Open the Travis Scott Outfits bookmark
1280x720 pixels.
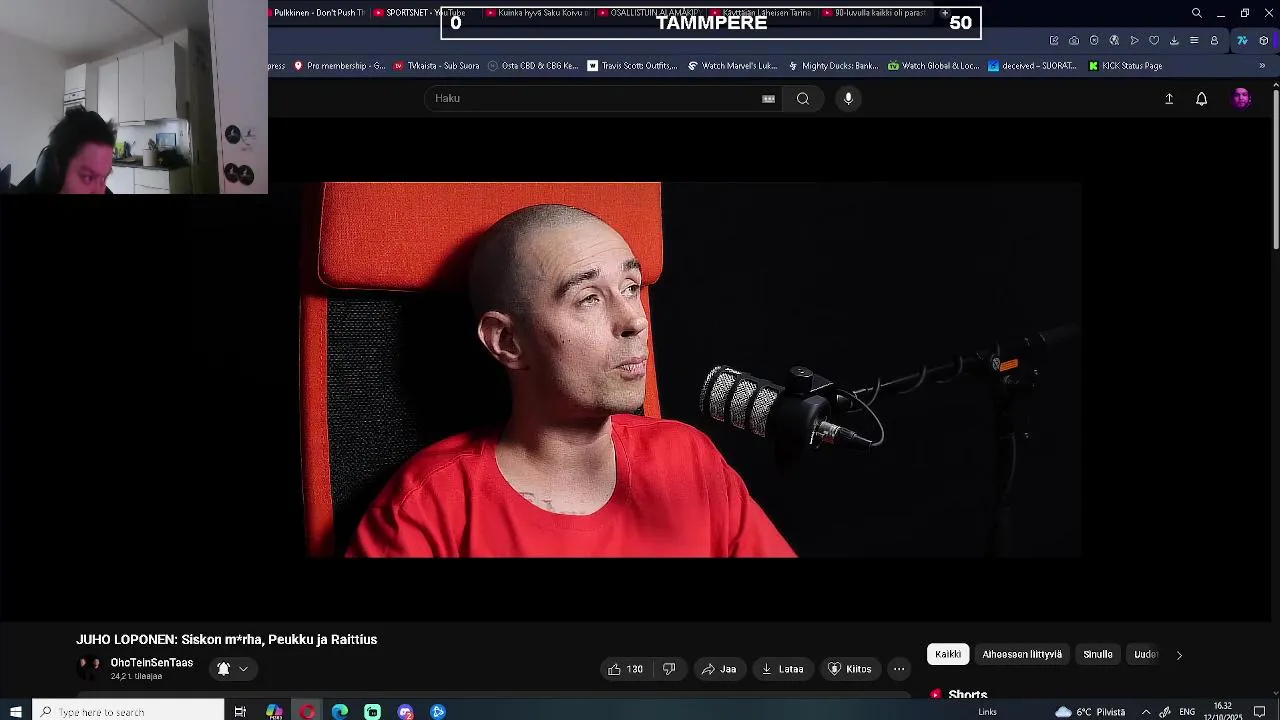[632, 66]
